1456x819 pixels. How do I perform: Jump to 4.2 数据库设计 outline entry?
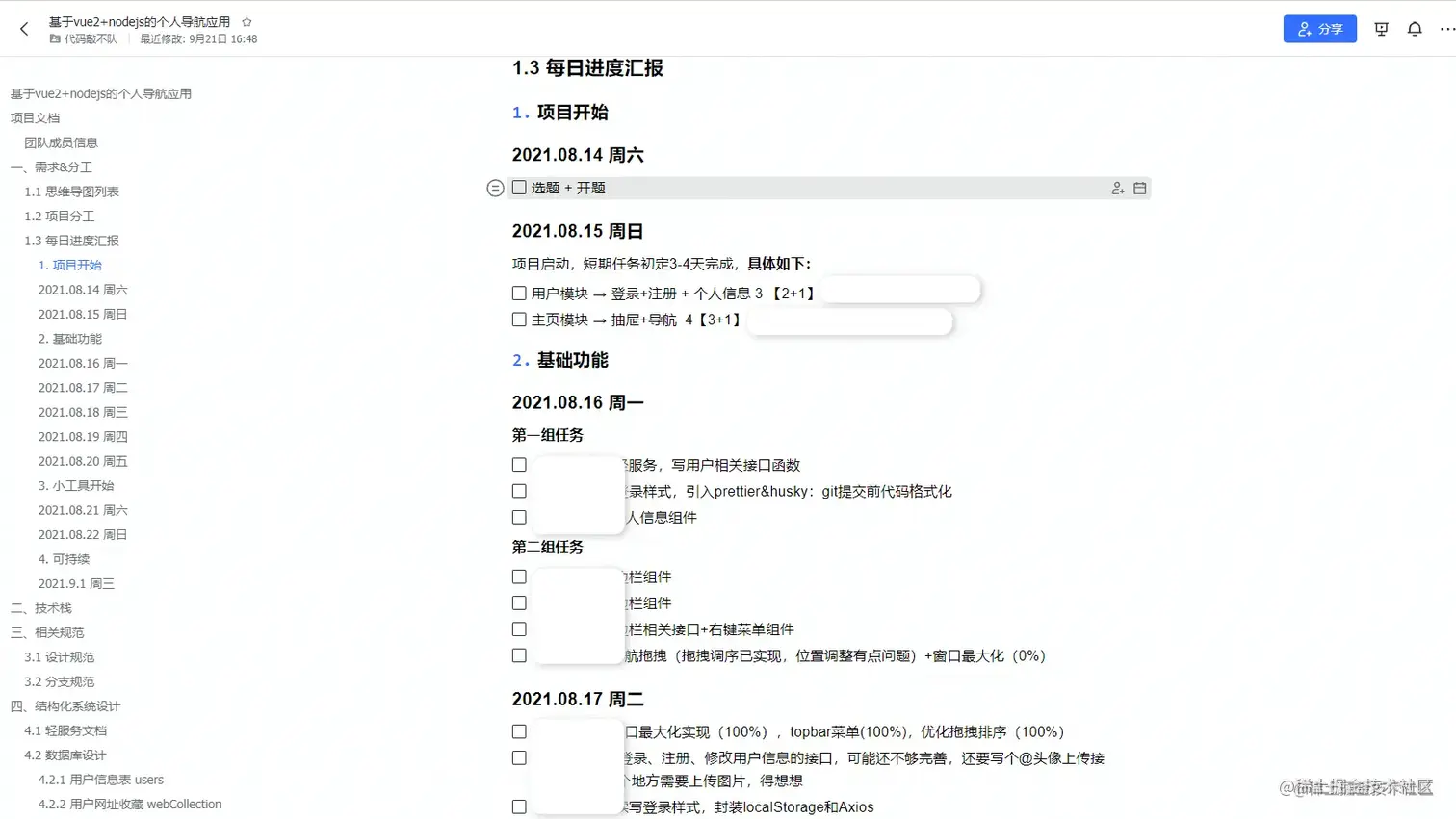[x=65, y=755]
